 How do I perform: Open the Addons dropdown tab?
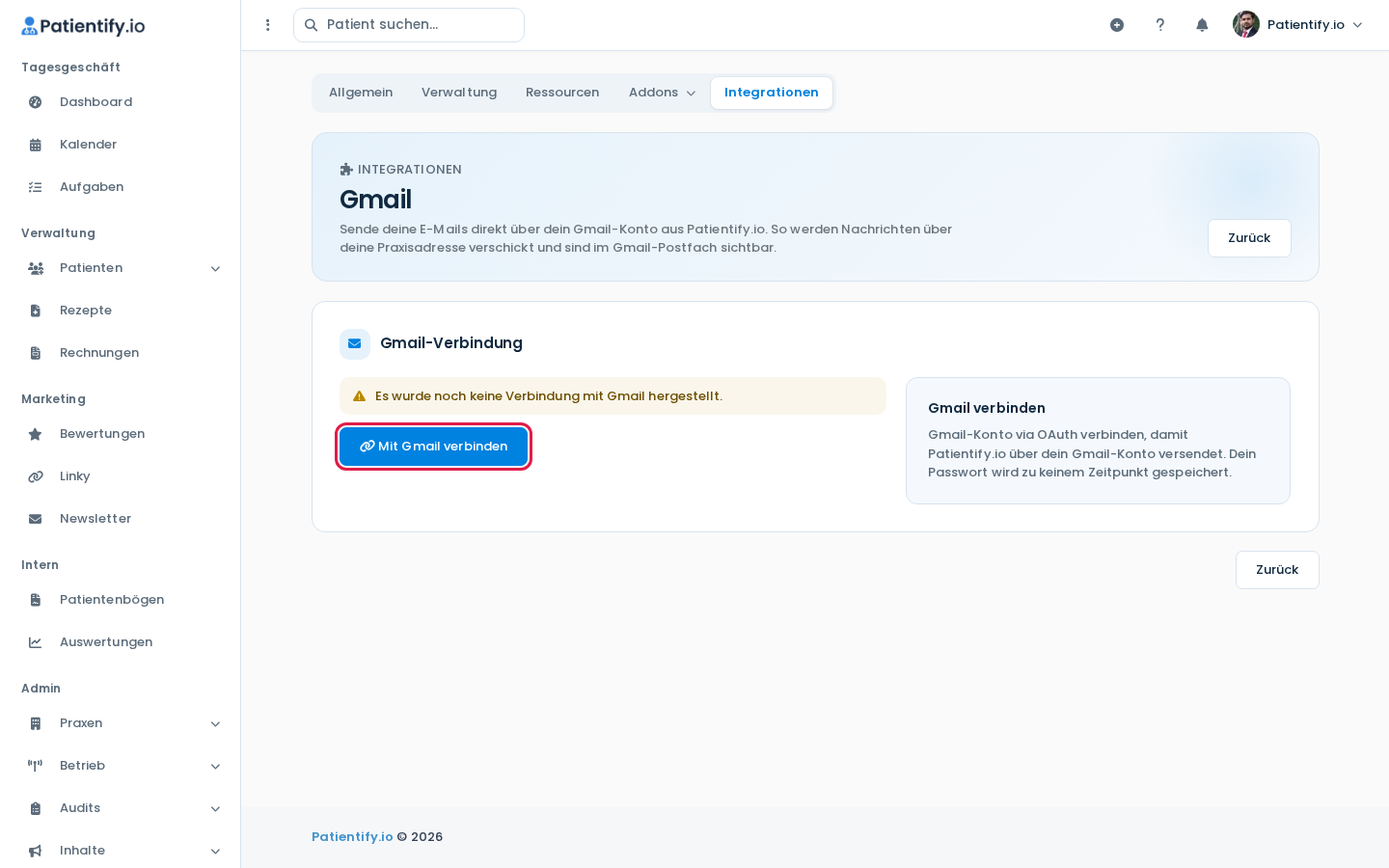coord(662,93)
